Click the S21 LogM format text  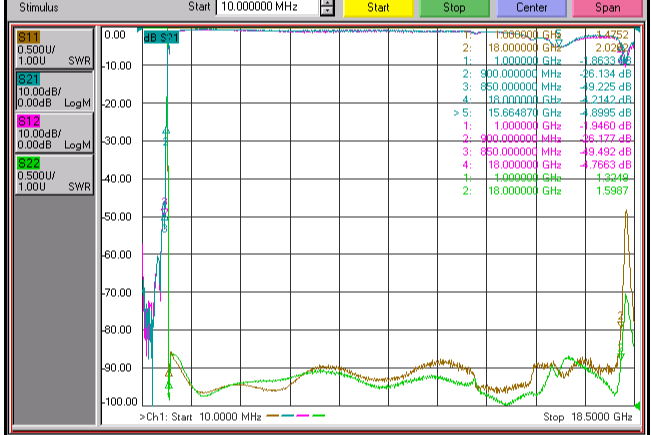click(77, 103)
